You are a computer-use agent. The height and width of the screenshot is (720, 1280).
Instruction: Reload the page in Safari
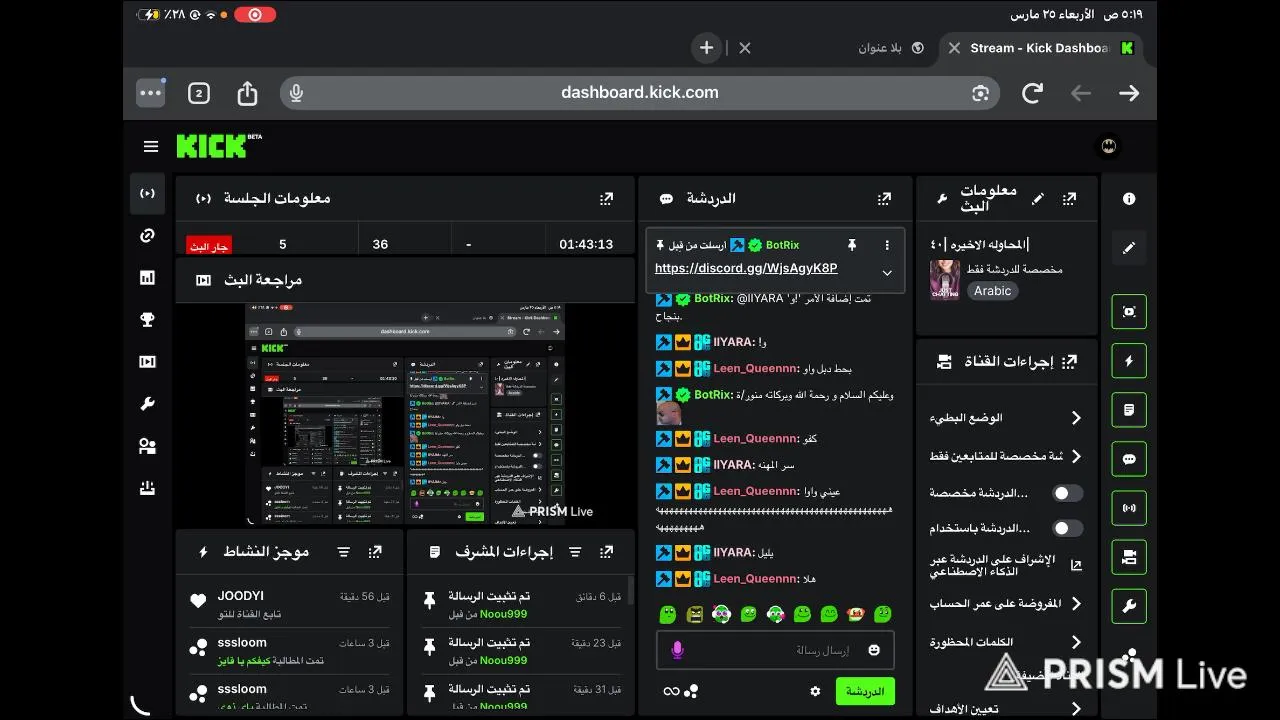[x=1032, y=93]
